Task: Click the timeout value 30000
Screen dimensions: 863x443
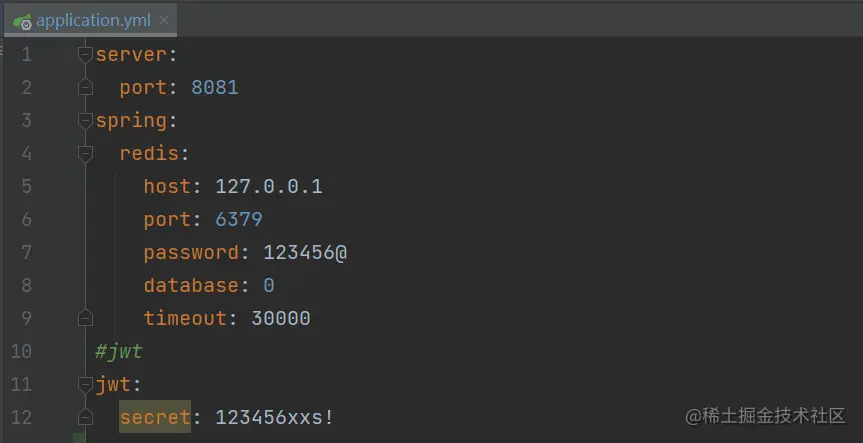Action: point(281,318)
